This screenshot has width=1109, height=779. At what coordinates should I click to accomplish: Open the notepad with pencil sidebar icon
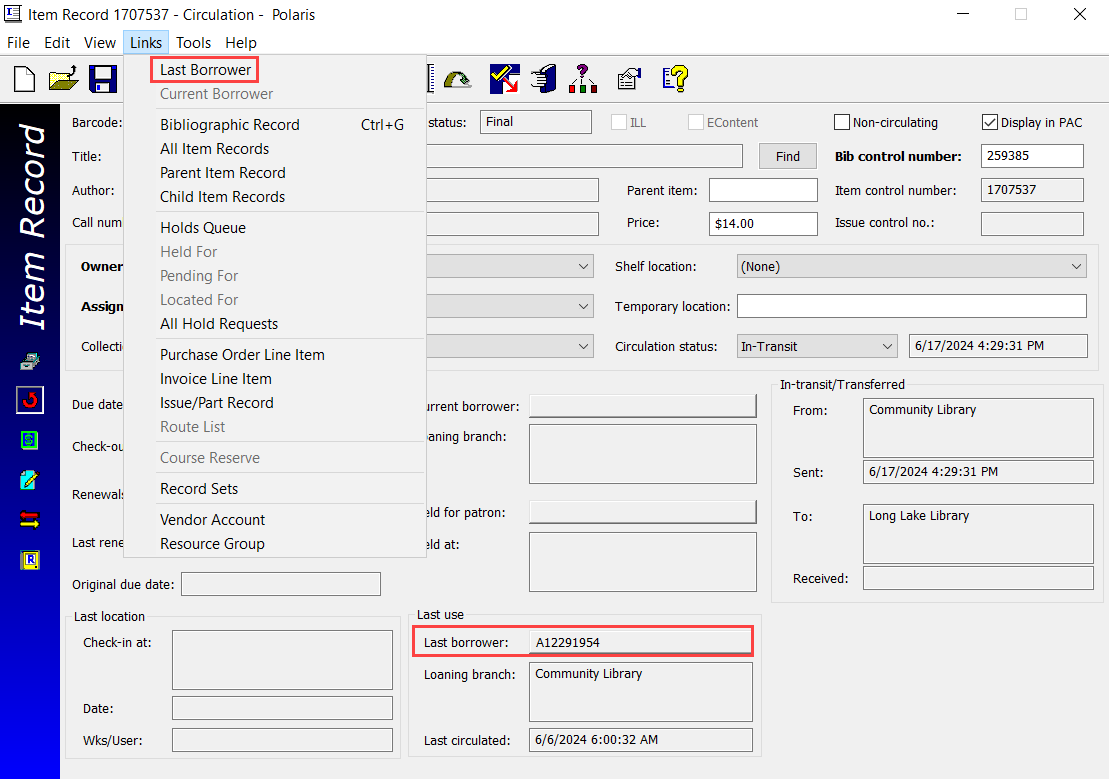(30, 480)
